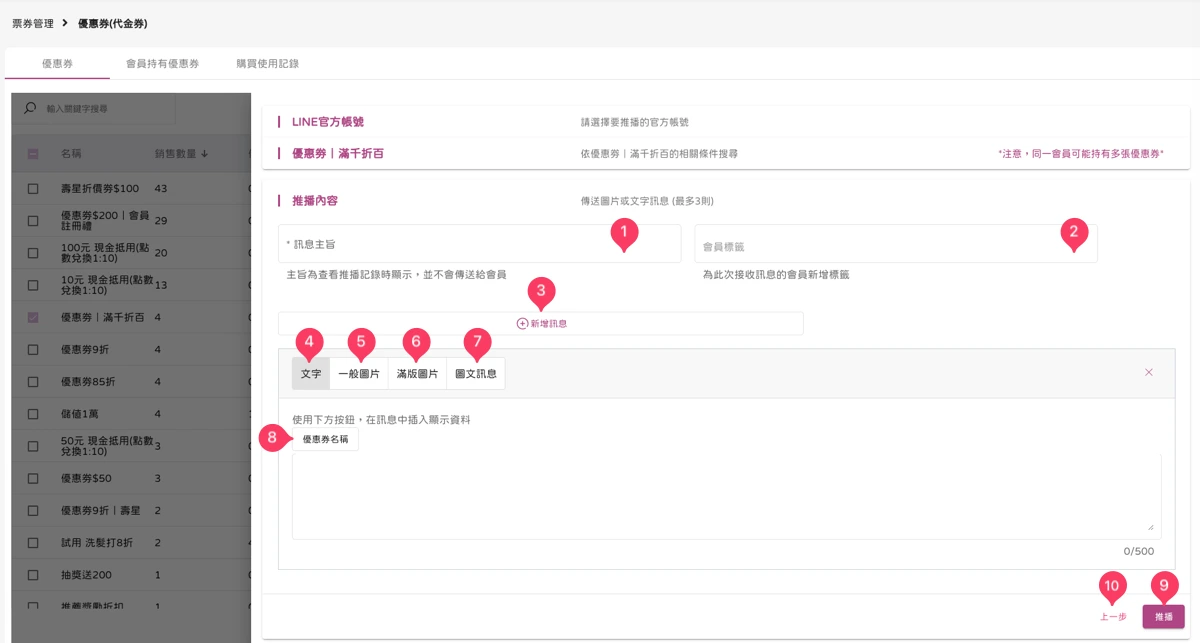Check the 試用 洗髮打8折 row checkbox
The width and height of the screenshot is (1200, 643).
tap(33, 542)
